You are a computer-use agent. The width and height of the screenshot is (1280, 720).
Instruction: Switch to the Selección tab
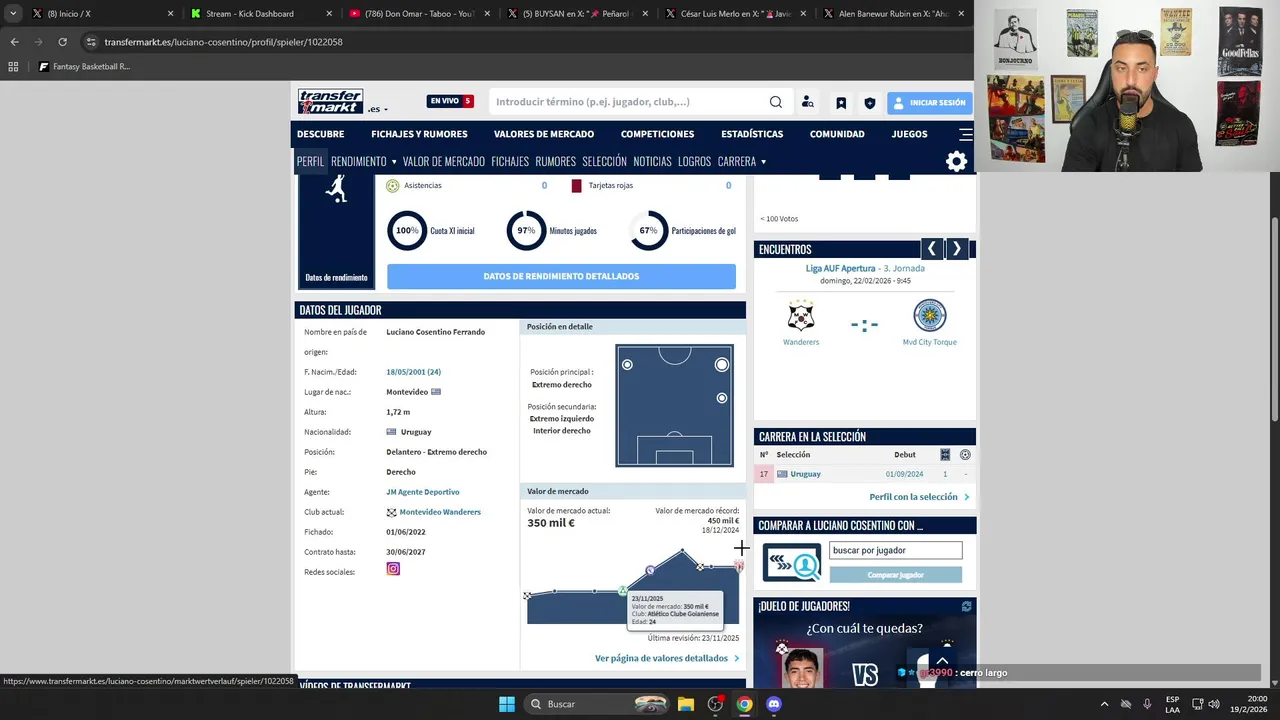604,161
